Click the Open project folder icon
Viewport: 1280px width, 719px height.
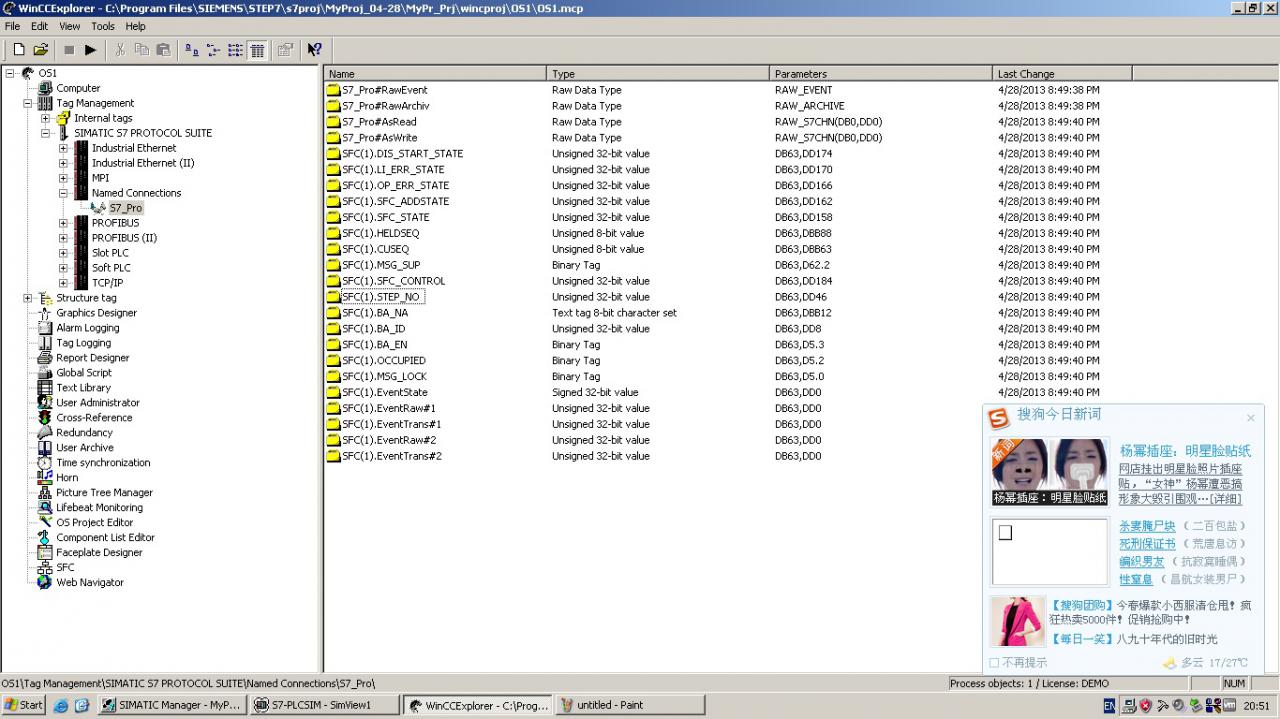(41, 50)
